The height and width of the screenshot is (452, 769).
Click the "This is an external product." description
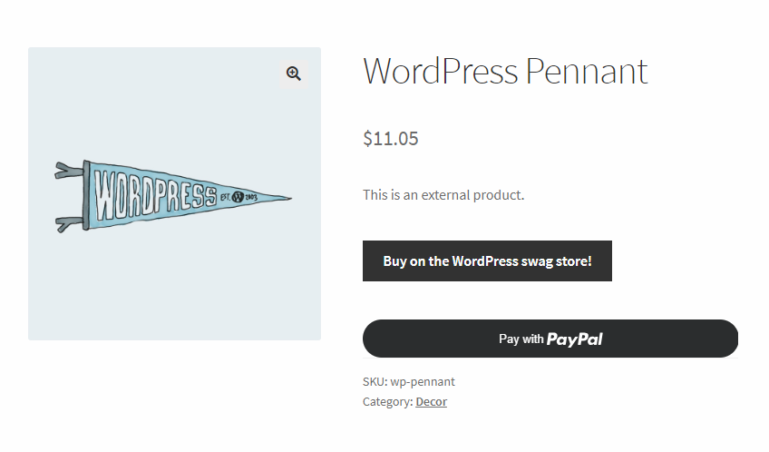443,195
